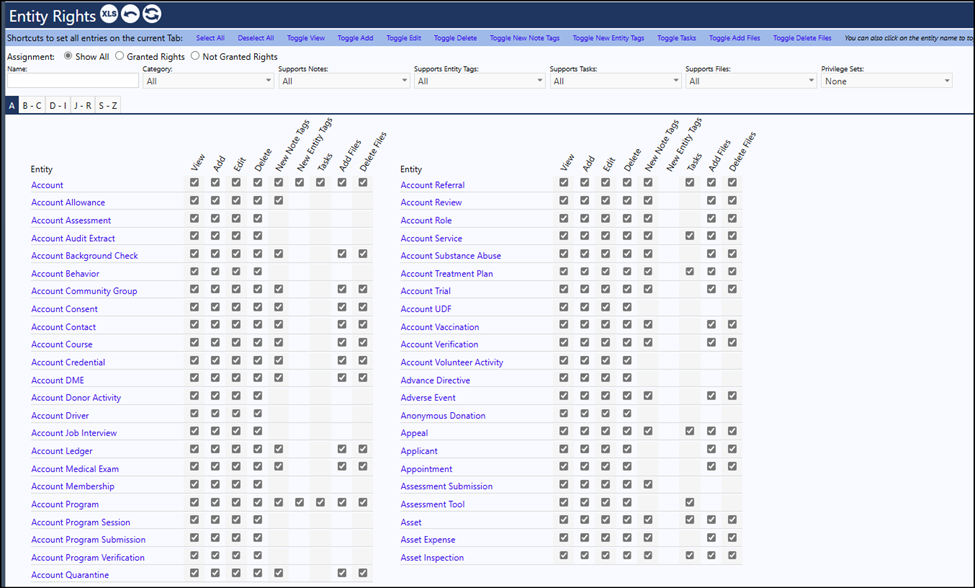
Task: Switch to the A tab
Action: coord(12,106)
